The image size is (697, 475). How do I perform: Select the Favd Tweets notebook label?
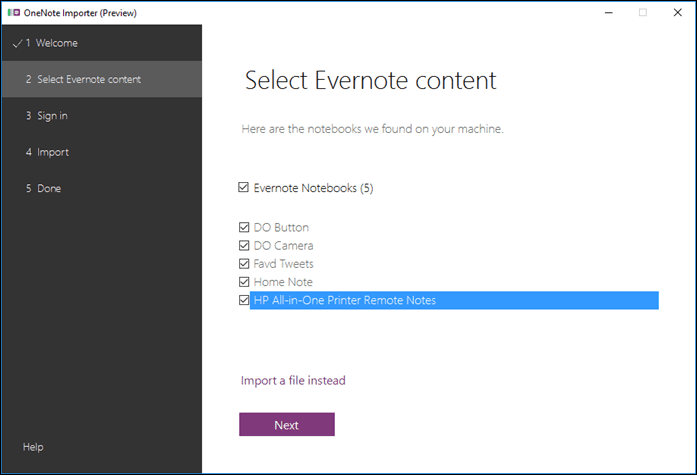(283, 264)
